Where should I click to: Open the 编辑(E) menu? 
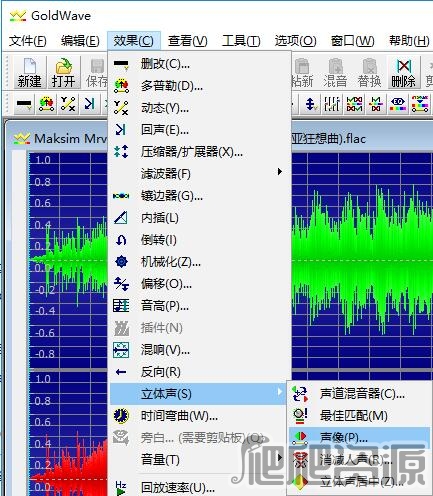(80, 41)
